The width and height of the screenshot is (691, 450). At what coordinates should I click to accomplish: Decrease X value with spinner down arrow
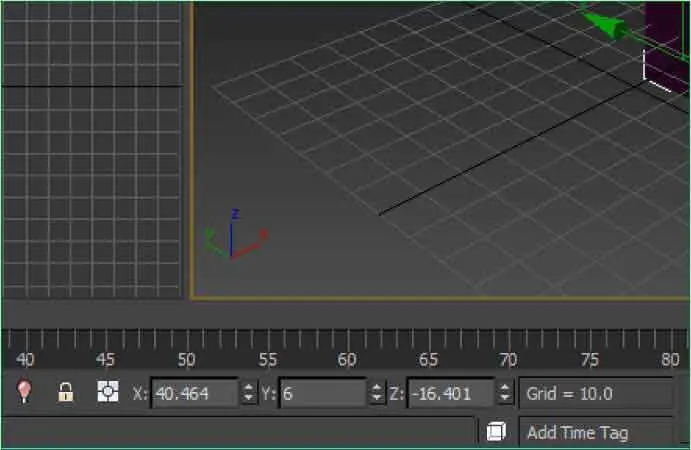pyautogui.click(x=249, y=398)
